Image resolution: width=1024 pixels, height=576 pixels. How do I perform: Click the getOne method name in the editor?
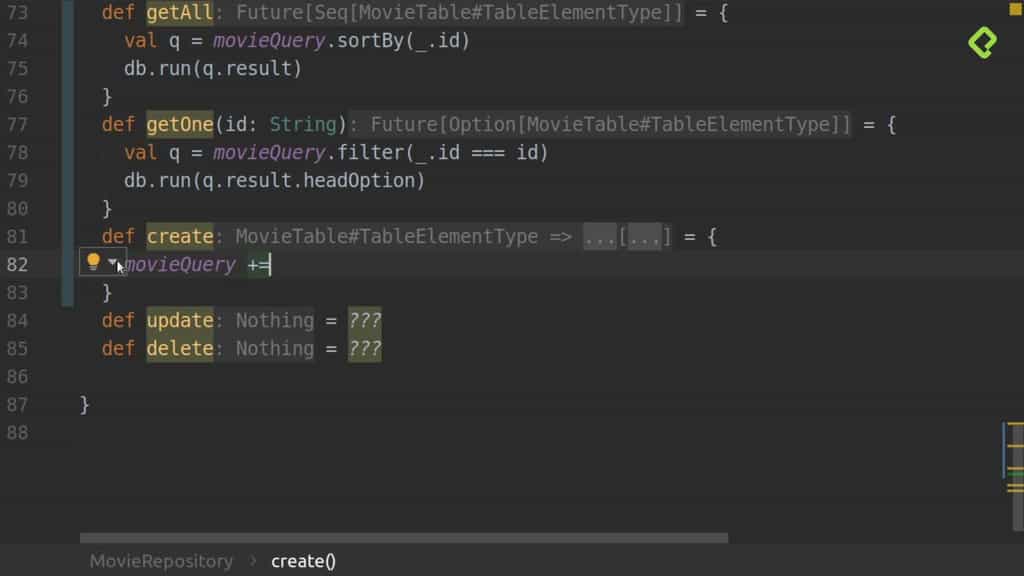click(x=180, y=124)
